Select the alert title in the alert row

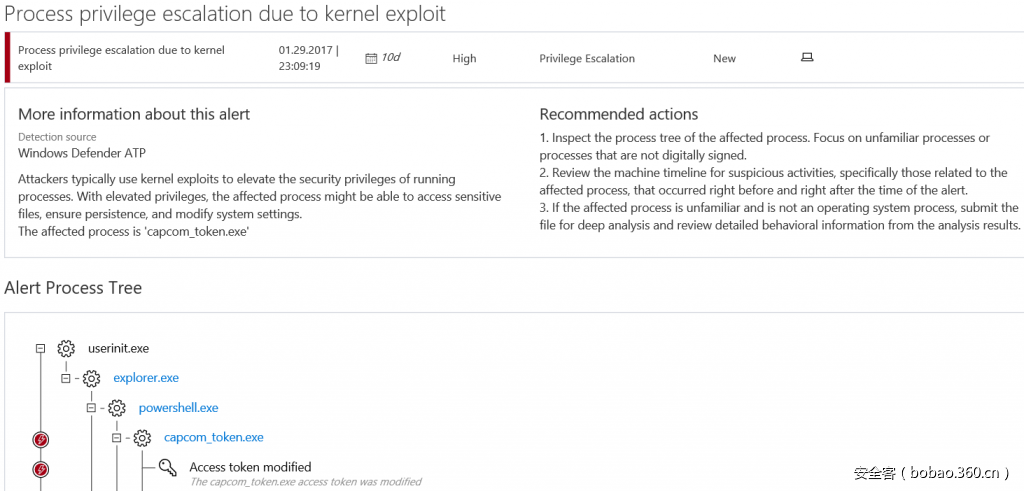coord(120,58)
